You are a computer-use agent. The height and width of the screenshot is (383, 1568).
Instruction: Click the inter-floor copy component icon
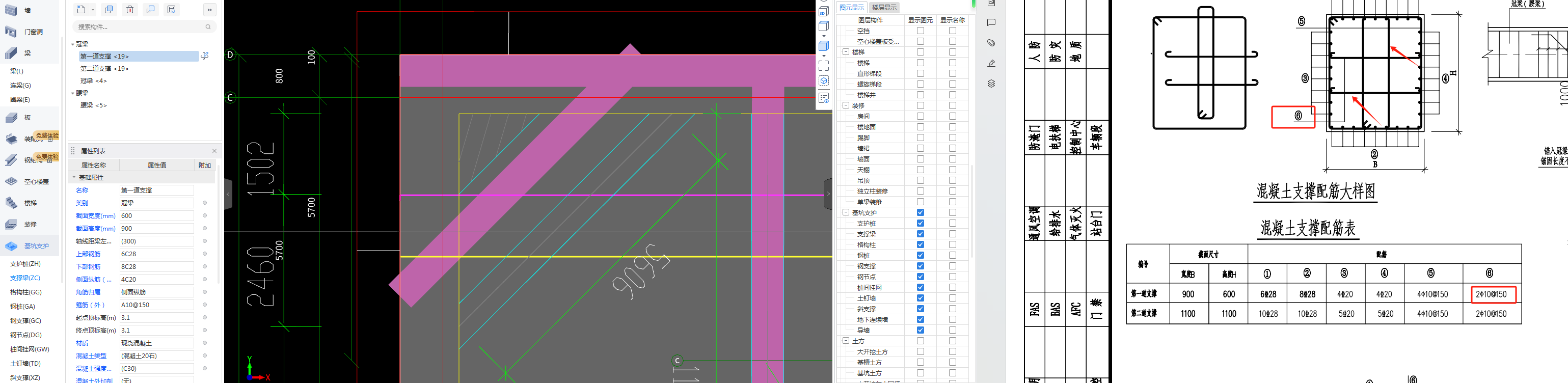(x=150, y=10)
